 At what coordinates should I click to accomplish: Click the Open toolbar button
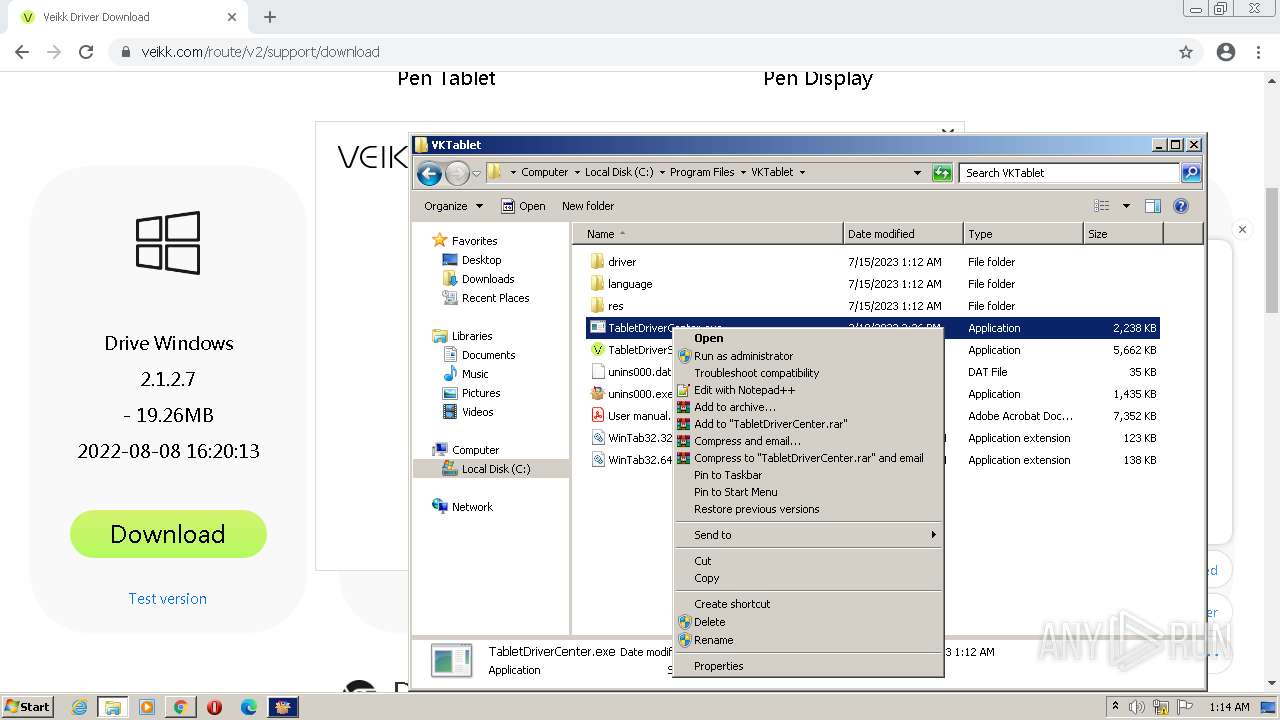[x=523, y=206]
